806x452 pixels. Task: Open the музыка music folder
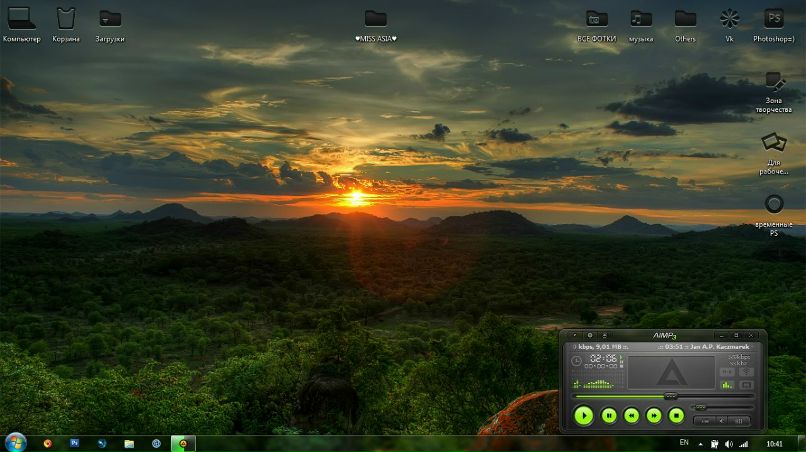tap(641, 19)
